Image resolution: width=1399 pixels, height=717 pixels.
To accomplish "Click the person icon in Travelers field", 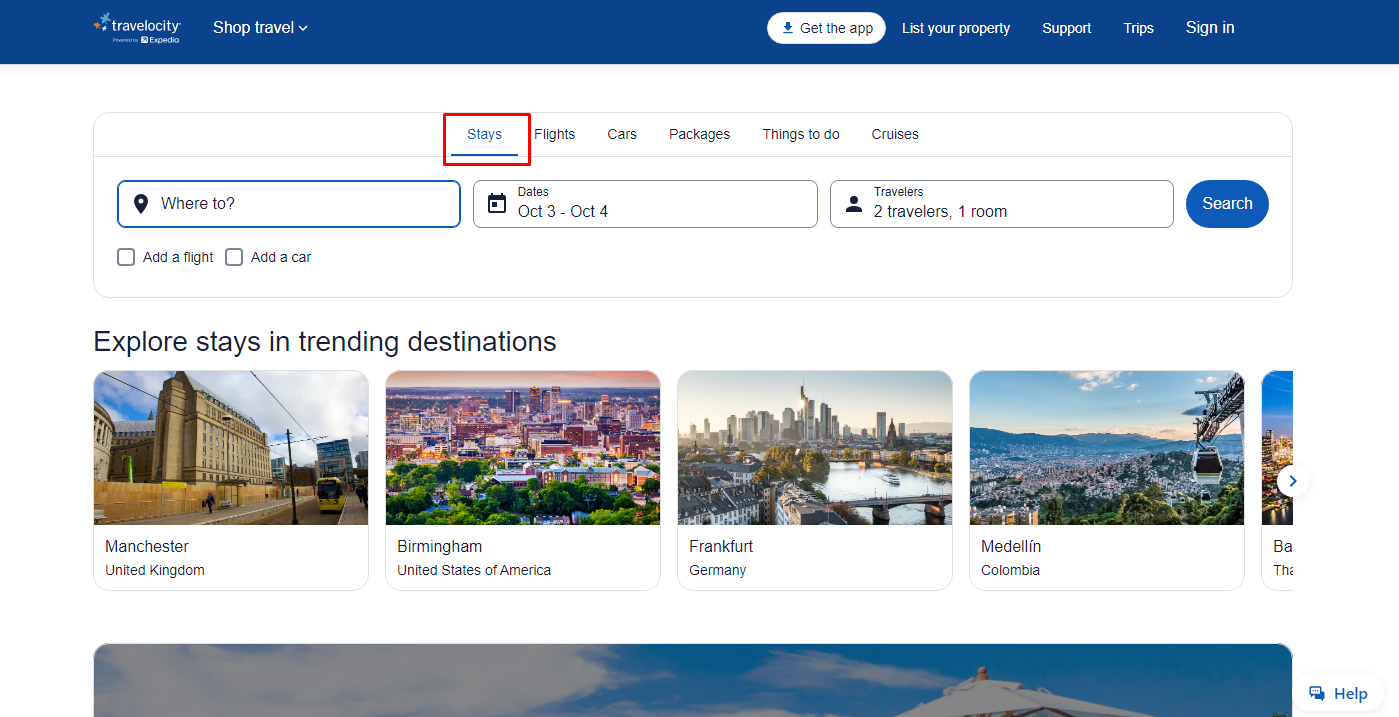I will pyautogui.click(x=853, y=204).
